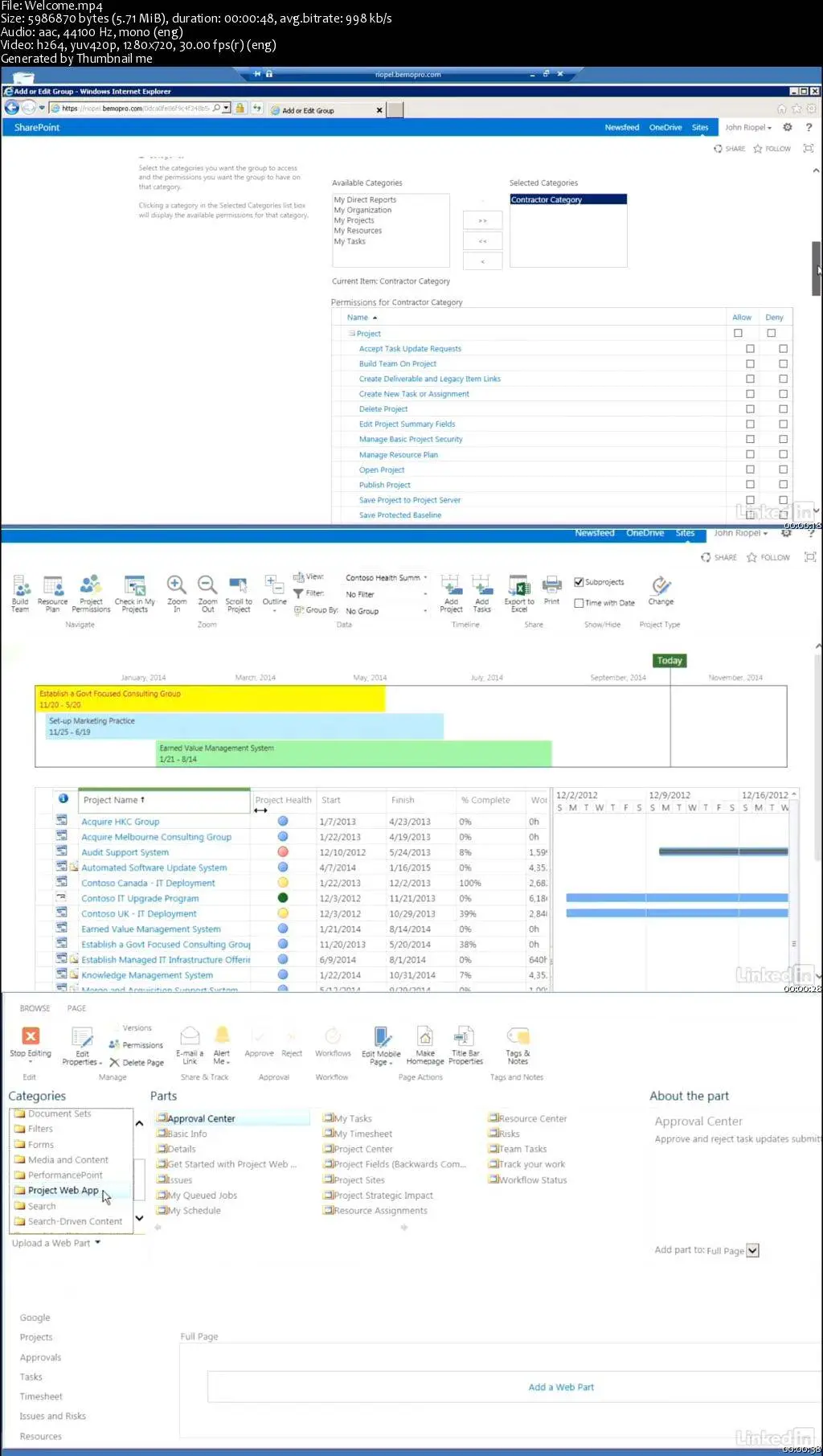Screen dimensions: 823x1456
Task: Click the Project Permissions icon
Action: [91, 585]
